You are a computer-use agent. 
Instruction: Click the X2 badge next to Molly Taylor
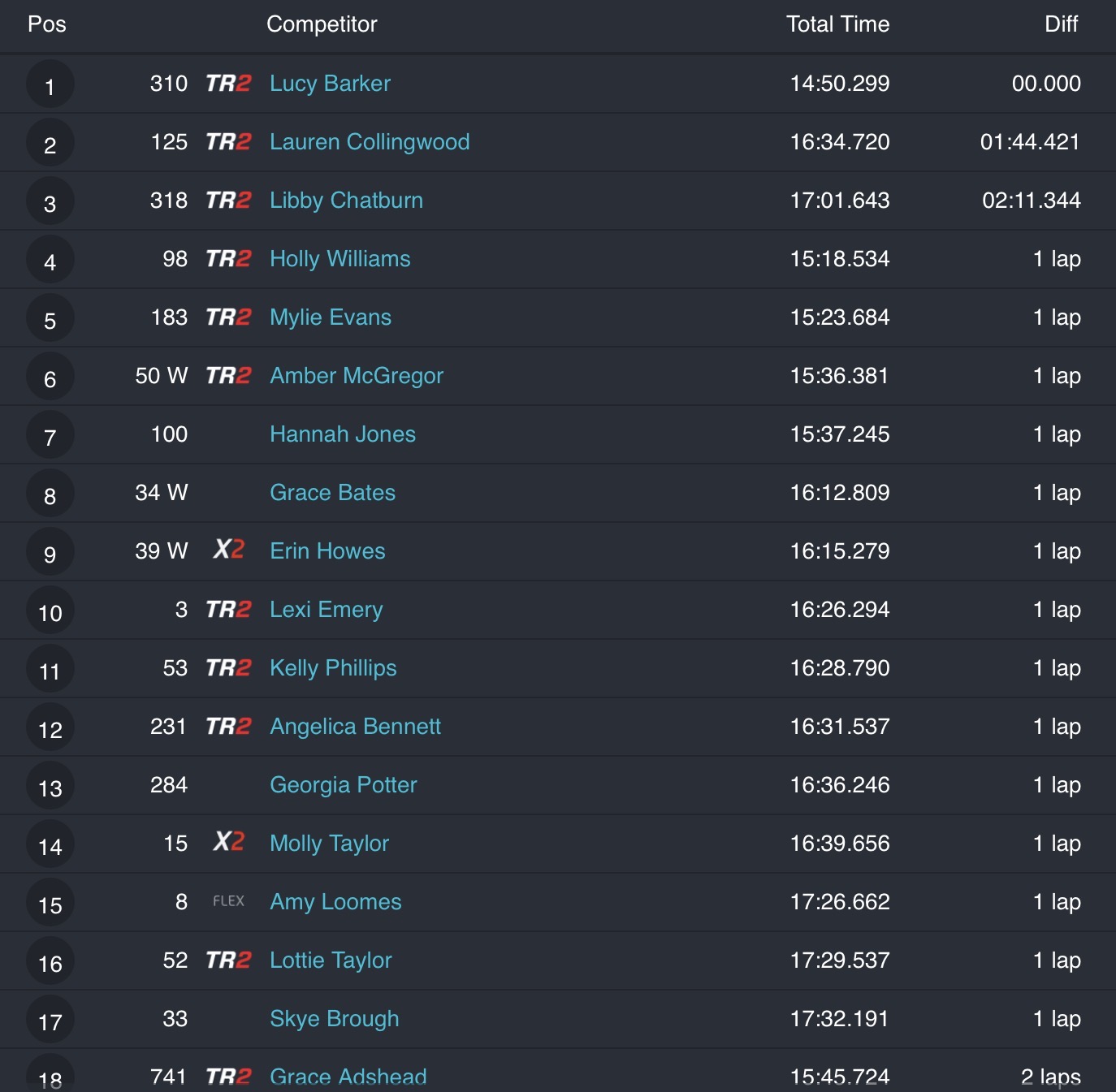click(228, 843)
